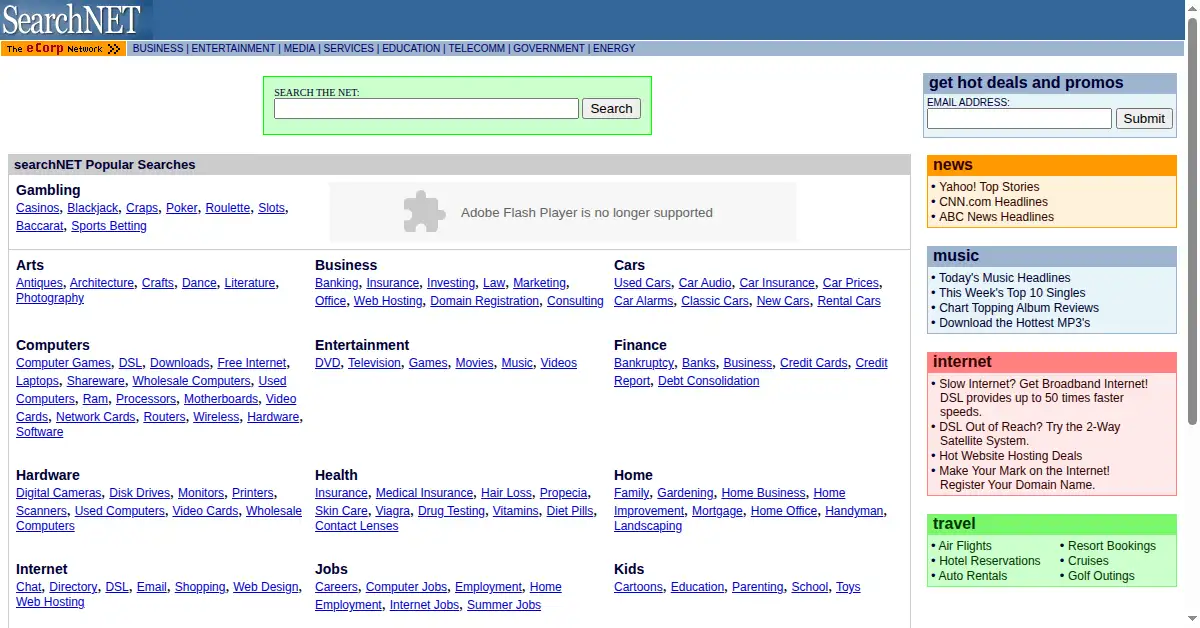Viewport: 1200px width, 628px height.
Task: Open the Motherboards link
Action: coord(221,399)
